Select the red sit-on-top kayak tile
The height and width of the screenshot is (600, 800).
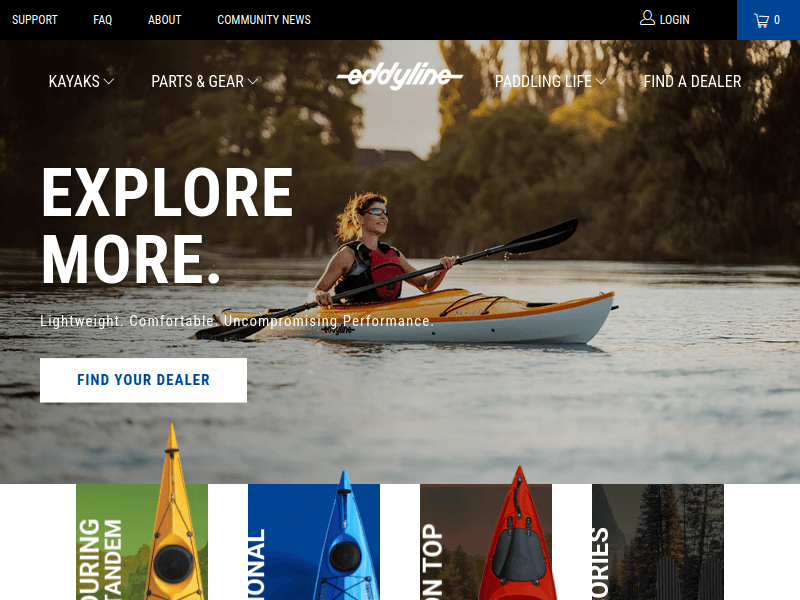486,542
